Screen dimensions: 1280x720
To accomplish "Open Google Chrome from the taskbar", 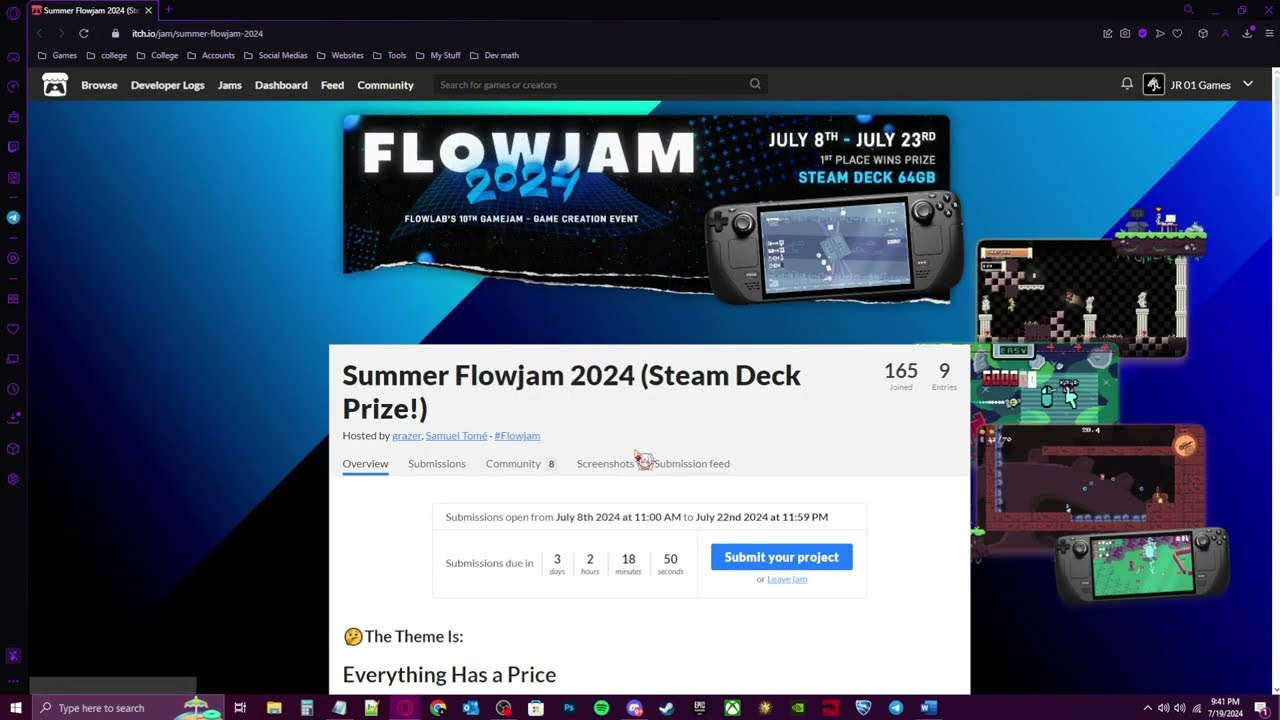I will 438,708.
